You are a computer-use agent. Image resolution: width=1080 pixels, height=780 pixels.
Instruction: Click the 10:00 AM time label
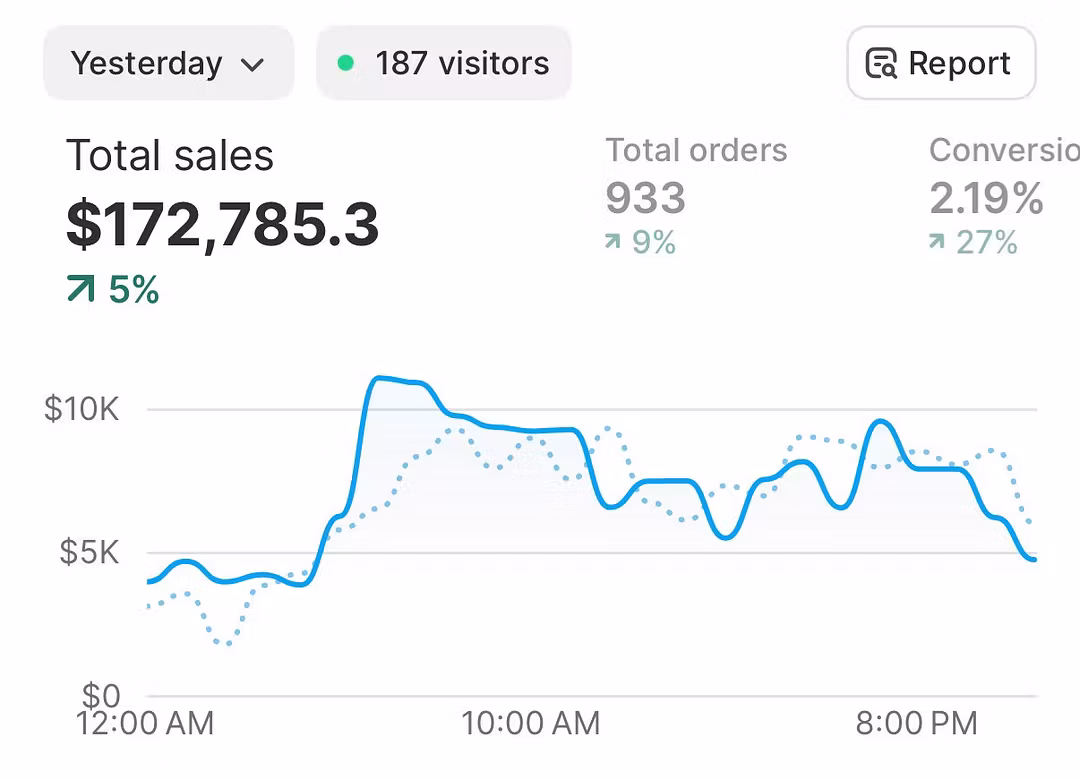530,723
